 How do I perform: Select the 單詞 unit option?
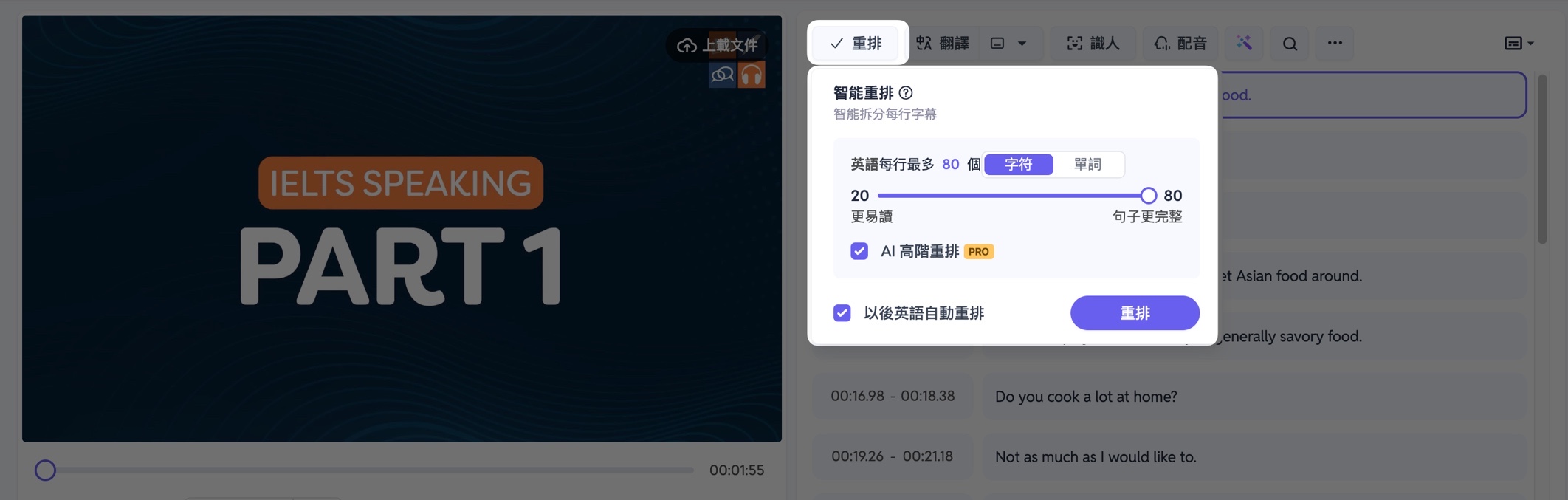point(1087,164)
